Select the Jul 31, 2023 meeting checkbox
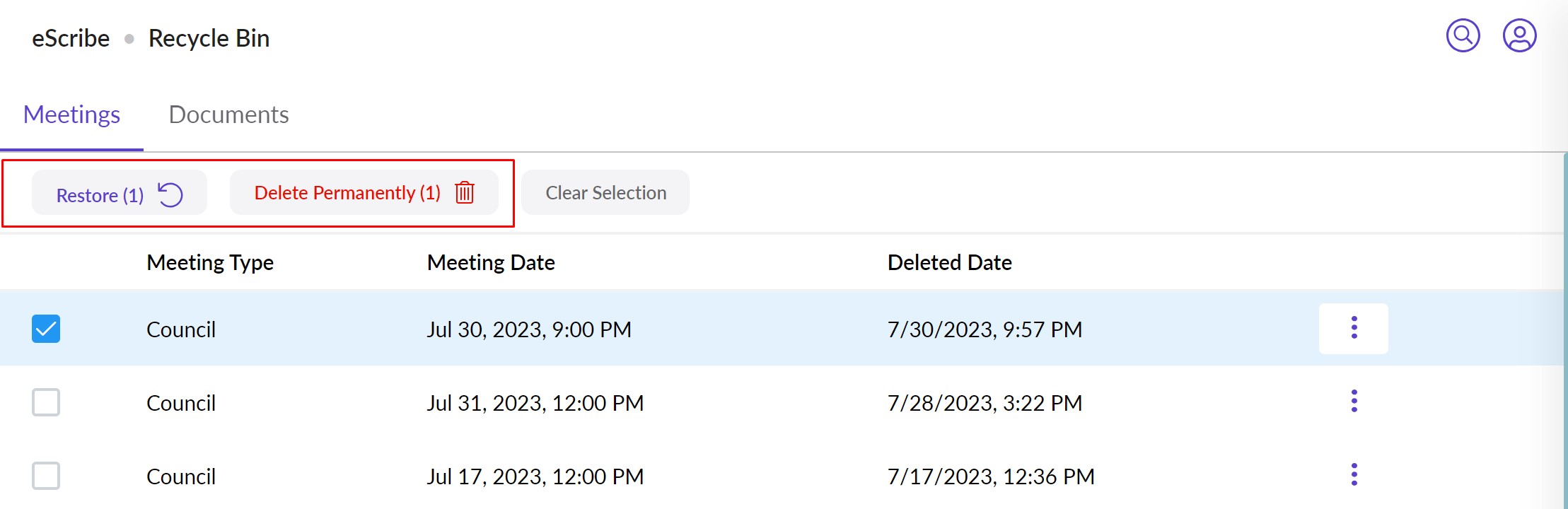This screenshot has width=1568, height=509. point(46,402)
